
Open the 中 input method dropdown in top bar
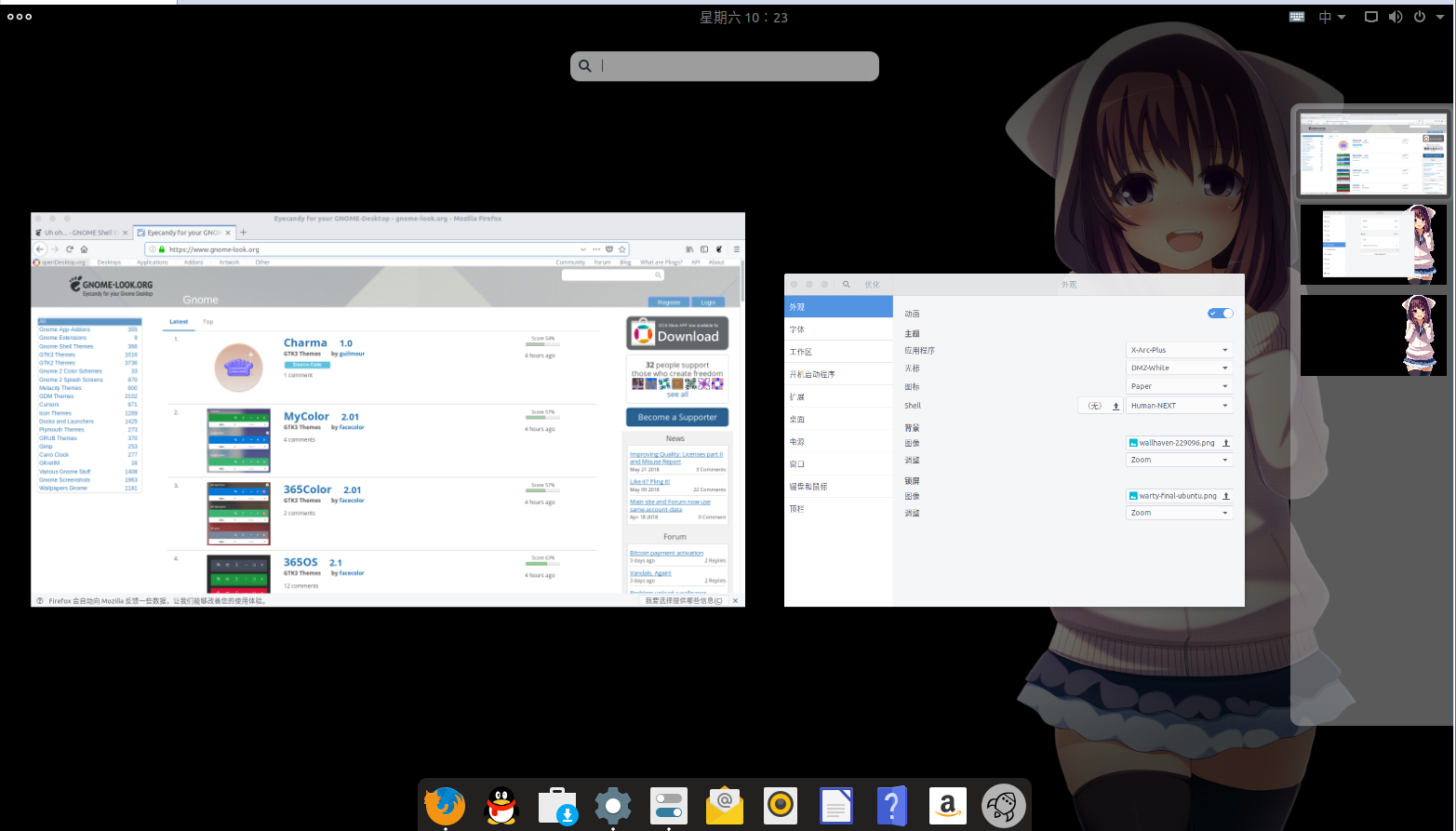click(1332, 17)
